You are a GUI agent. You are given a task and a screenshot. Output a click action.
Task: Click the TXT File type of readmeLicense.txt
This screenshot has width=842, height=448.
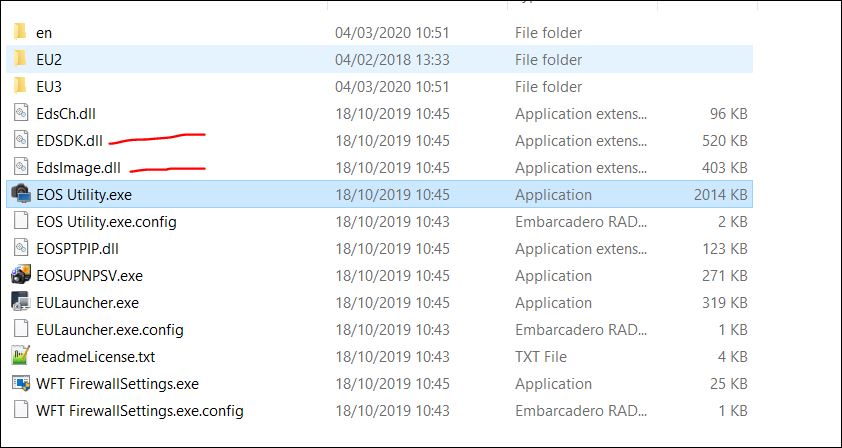coord(541,356)
